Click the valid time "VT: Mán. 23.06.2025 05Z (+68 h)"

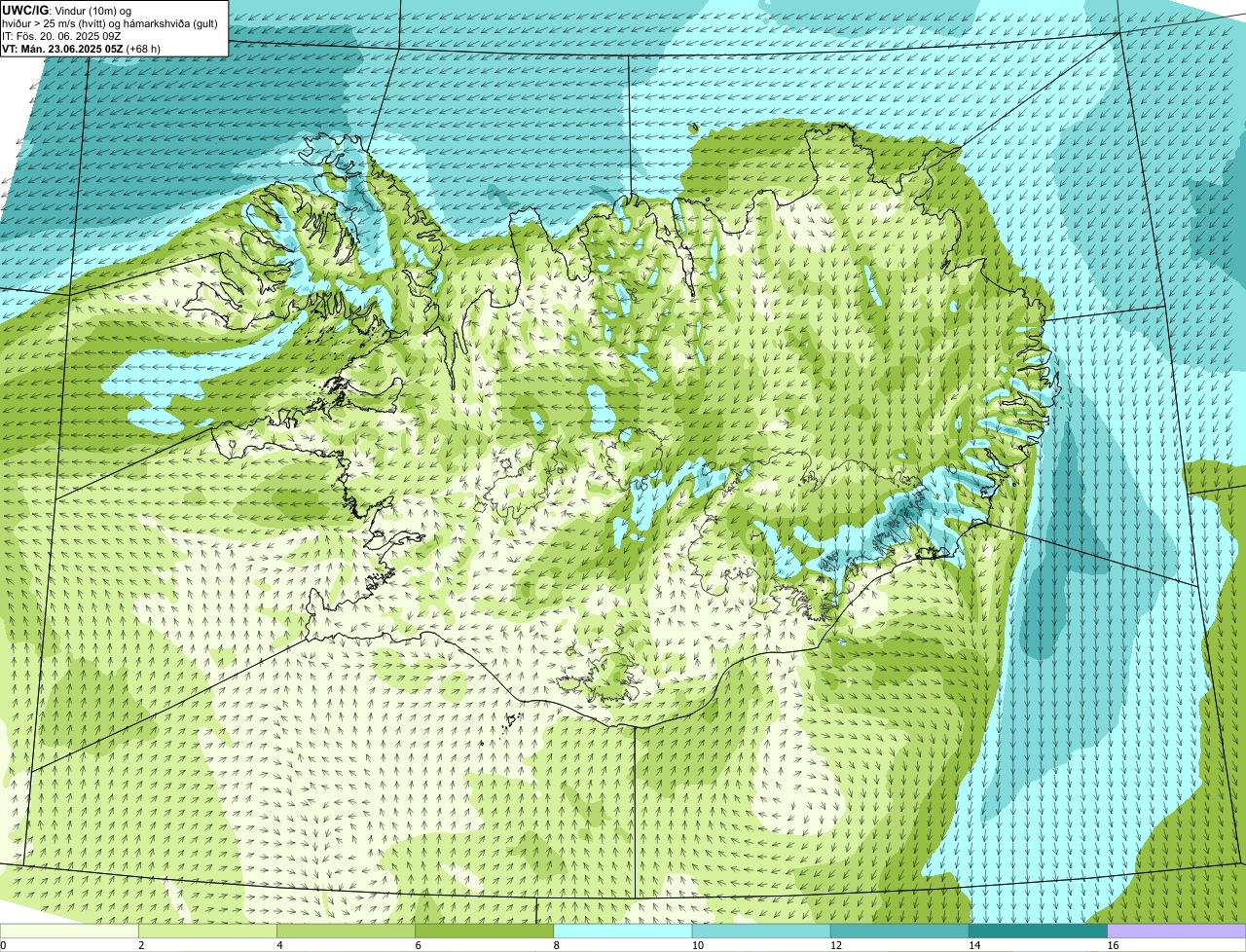click(x=81, y=48)
